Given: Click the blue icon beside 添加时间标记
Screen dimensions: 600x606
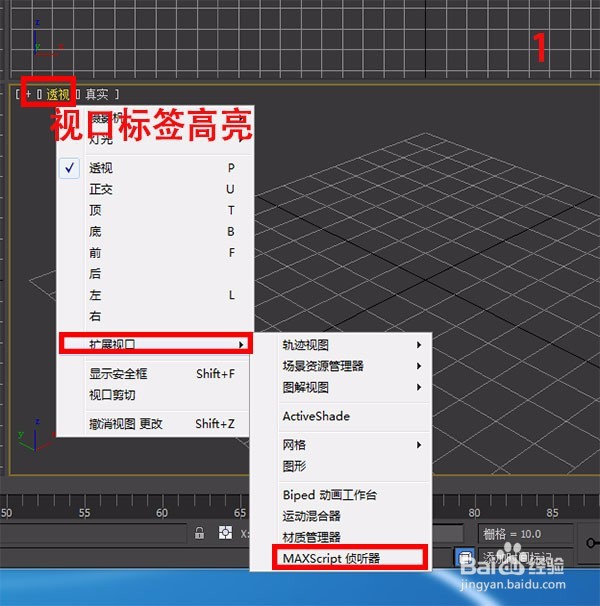Looking at the screenshot, I should pos(464,557).
